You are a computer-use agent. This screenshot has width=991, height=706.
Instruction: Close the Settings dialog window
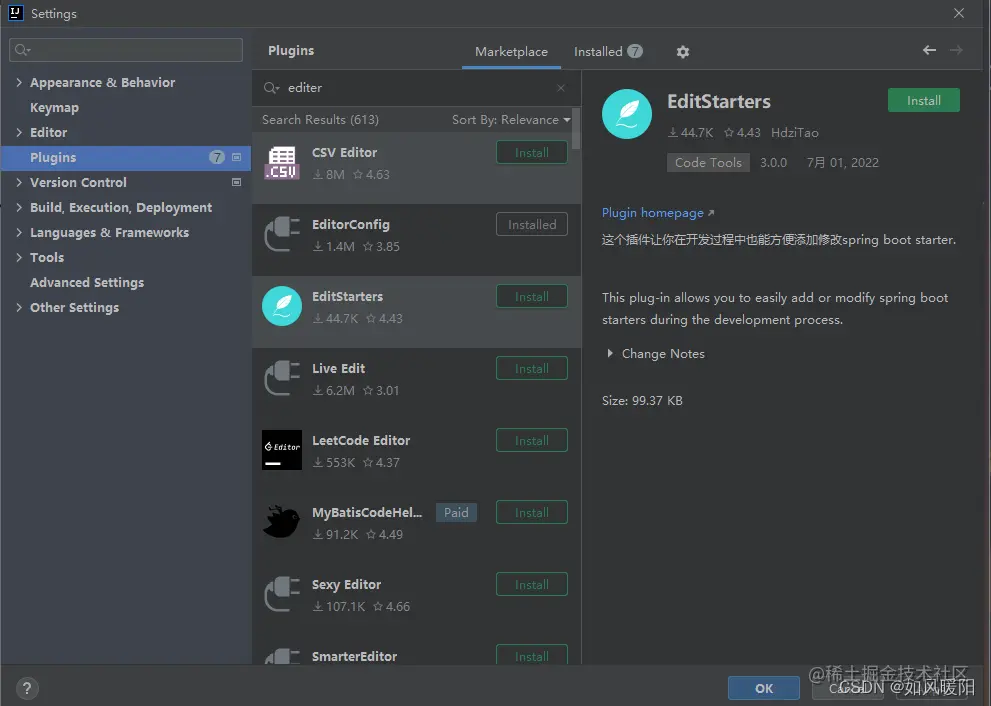(x=959, y=13)
